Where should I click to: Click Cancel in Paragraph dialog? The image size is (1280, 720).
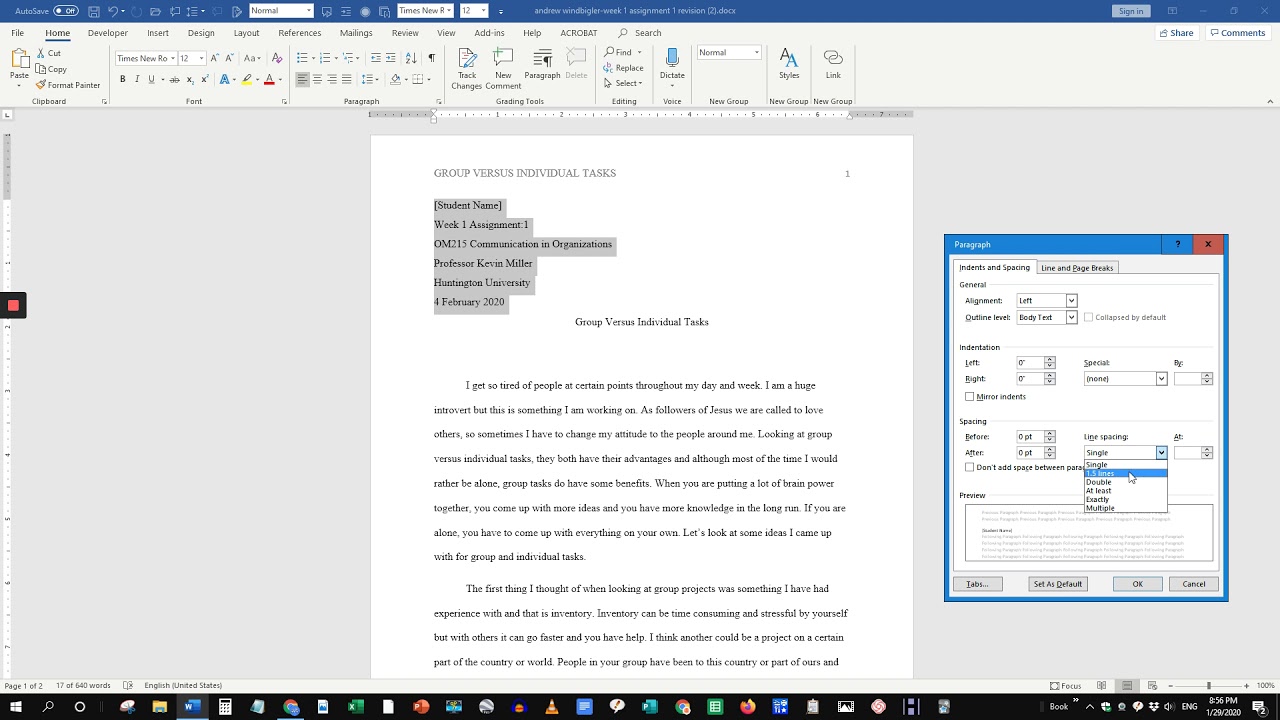click(1194, 584)
